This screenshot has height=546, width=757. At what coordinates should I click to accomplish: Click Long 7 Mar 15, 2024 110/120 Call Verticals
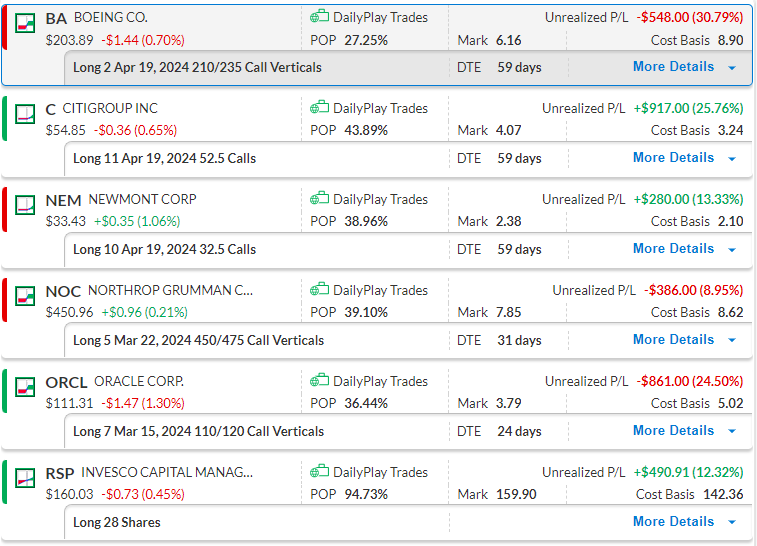coord(198,432)
